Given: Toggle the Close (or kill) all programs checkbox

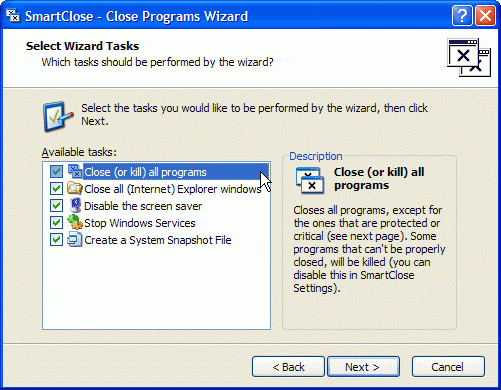Looking at the screenshot, I should (56, 172).
